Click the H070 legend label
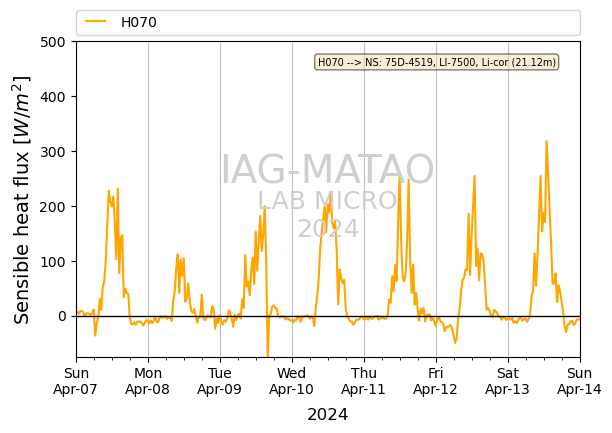This screenshot has height=433, width=612. [x=139, y=22]
